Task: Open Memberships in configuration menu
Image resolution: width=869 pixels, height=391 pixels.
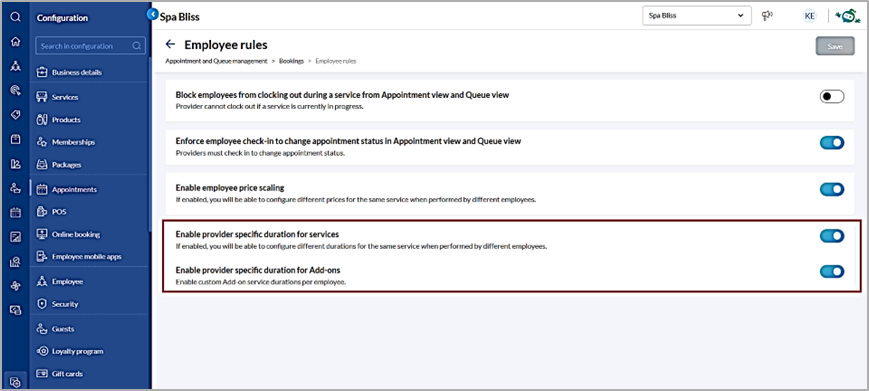Action: pos(73,142)
